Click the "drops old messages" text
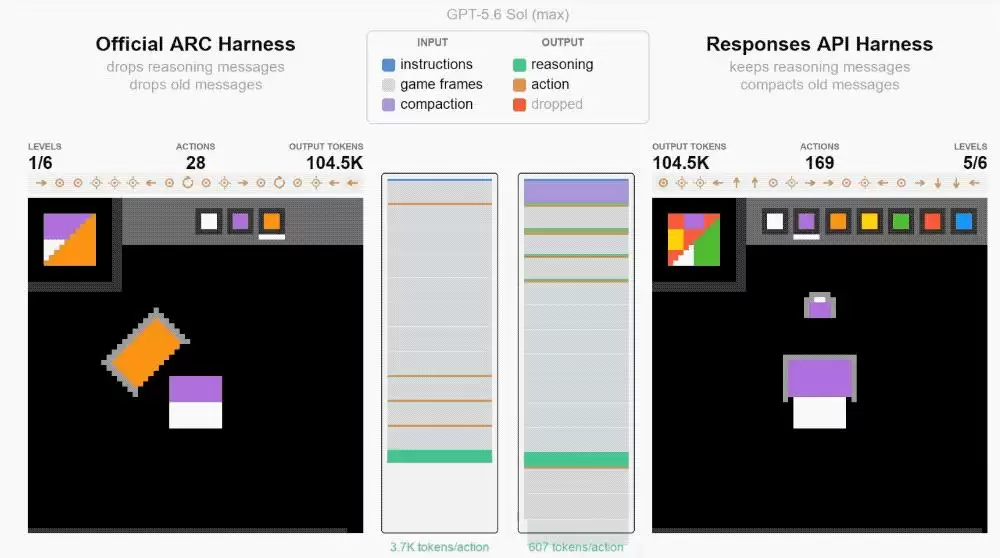 click(195, 85)
